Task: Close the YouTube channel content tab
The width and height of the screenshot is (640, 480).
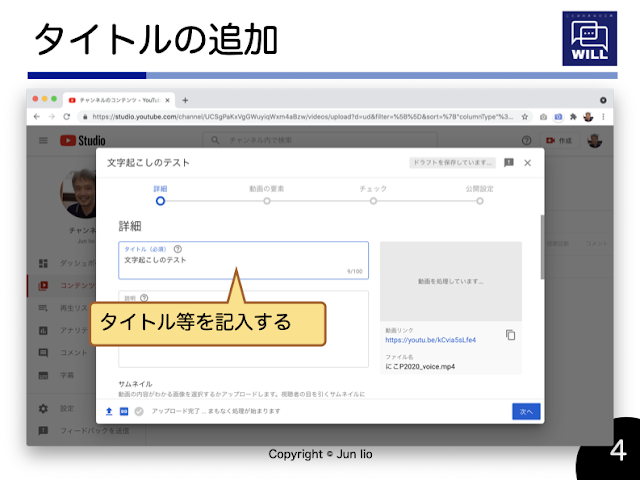Action: click(x=167, y=100)
